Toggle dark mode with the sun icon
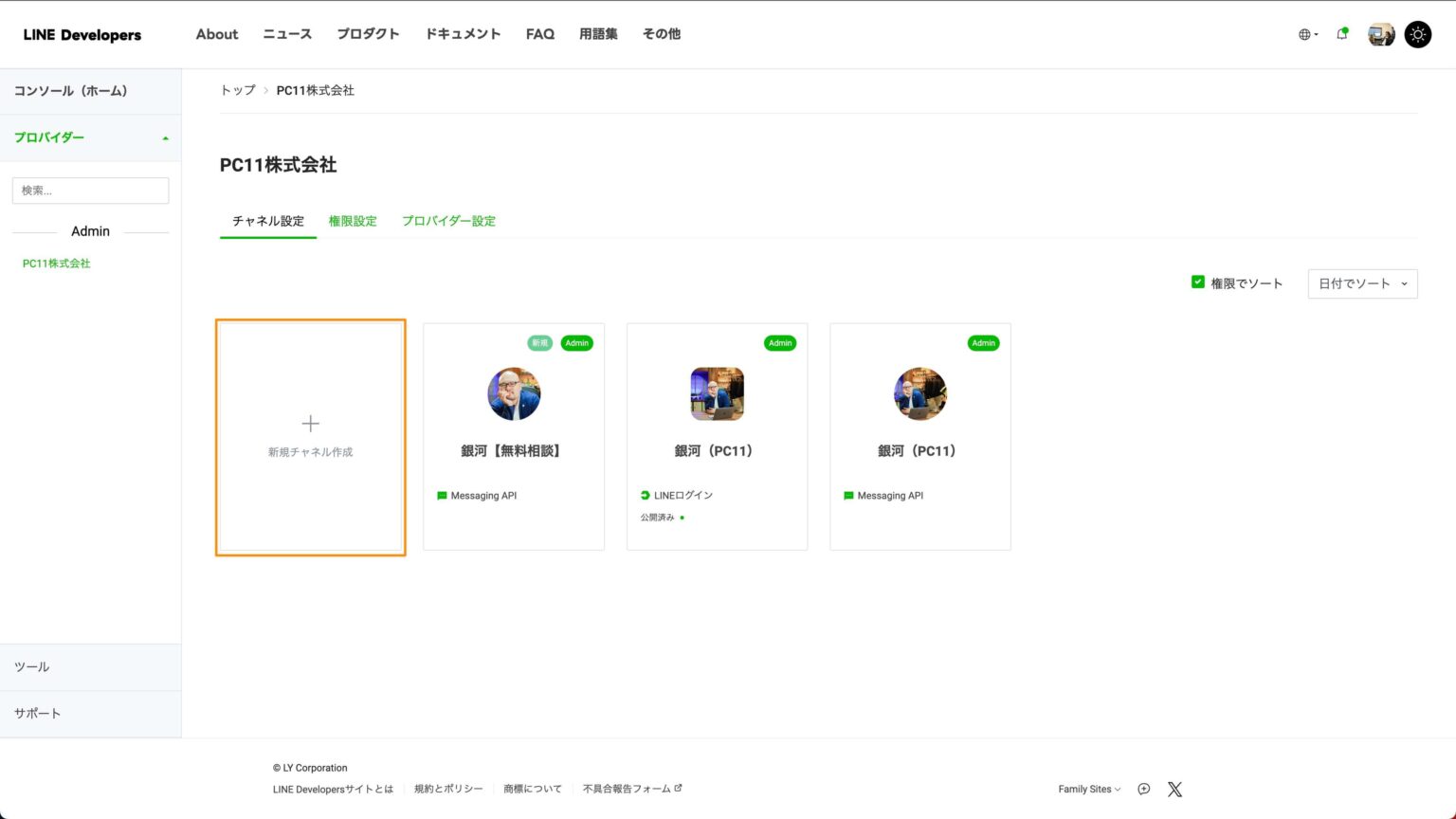The width and height of the screenshot is (1456, 819). pyautogui.click(x=1418, y=34)
